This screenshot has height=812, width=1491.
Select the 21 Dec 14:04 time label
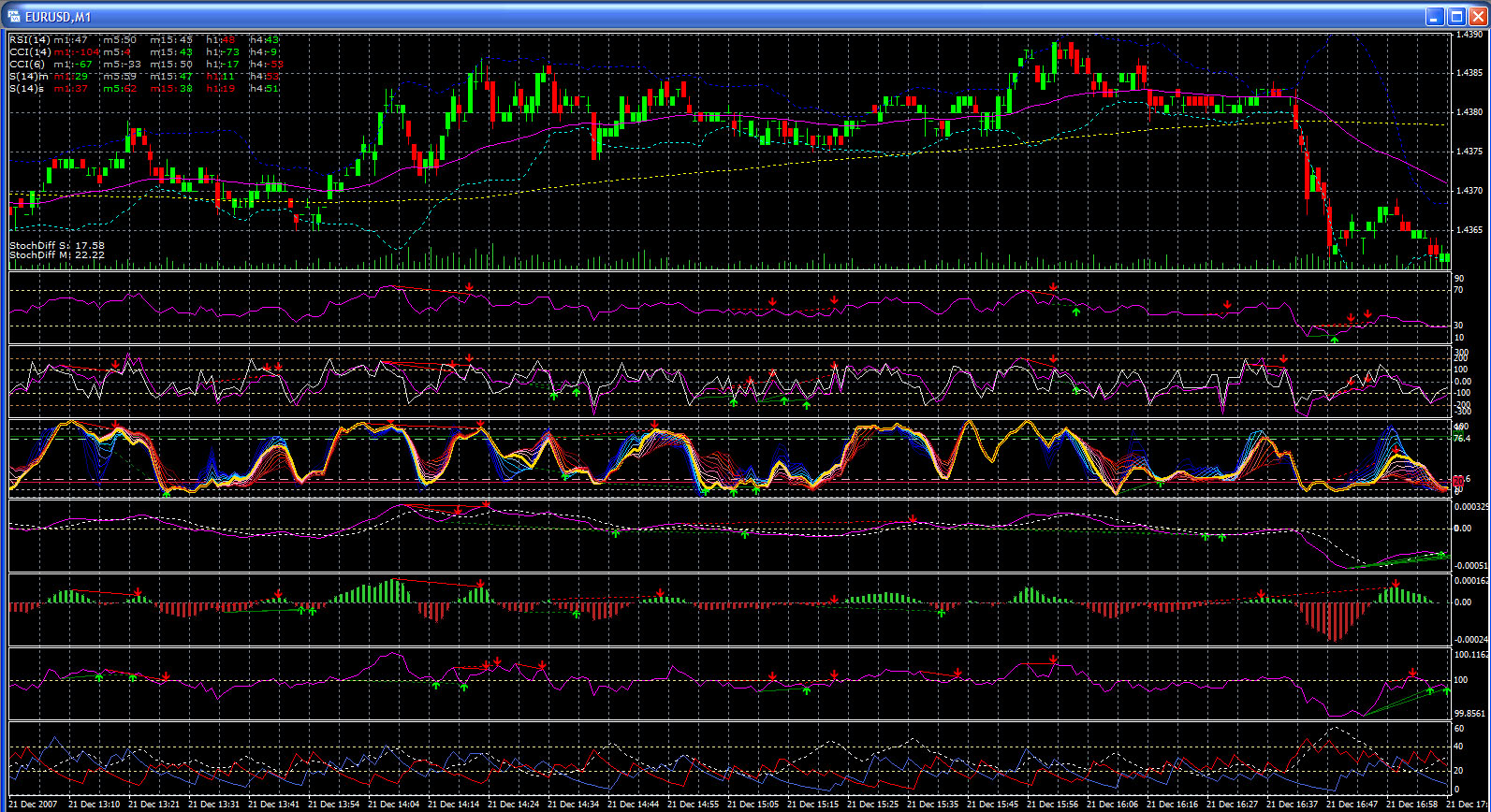pos(394,805)
